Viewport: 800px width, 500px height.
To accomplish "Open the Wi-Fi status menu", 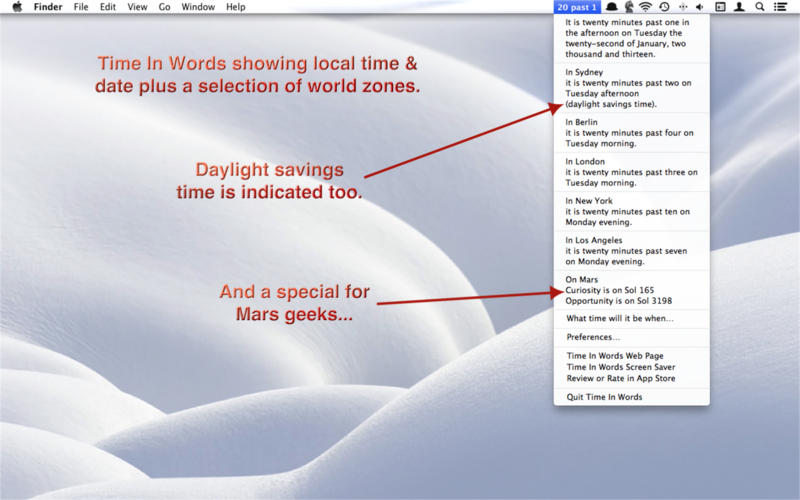I will click(x=645, y=7).
